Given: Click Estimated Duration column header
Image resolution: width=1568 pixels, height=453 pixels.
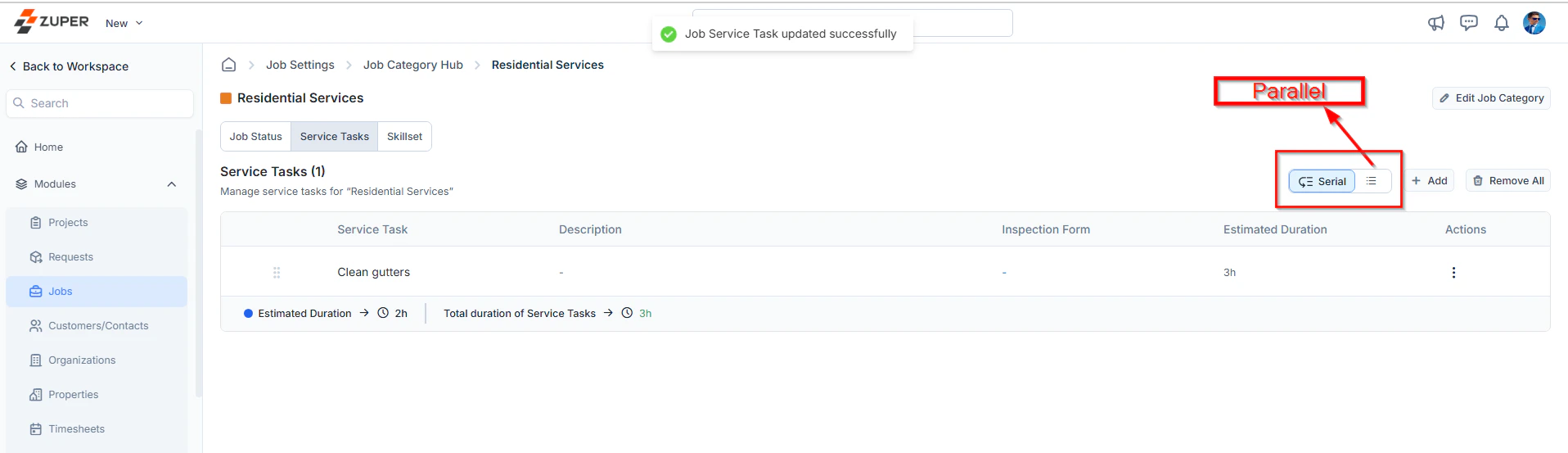Looking at the screenshot, I should pyautogui.click(x=1275, y=230).
